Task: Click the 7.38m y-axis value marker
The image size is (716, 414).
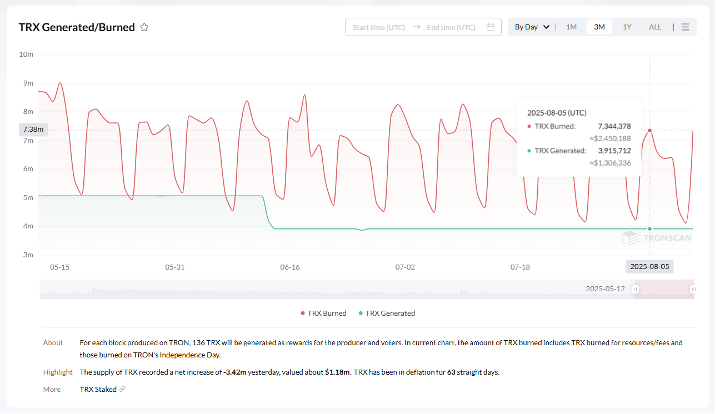Action: point(32,130)
